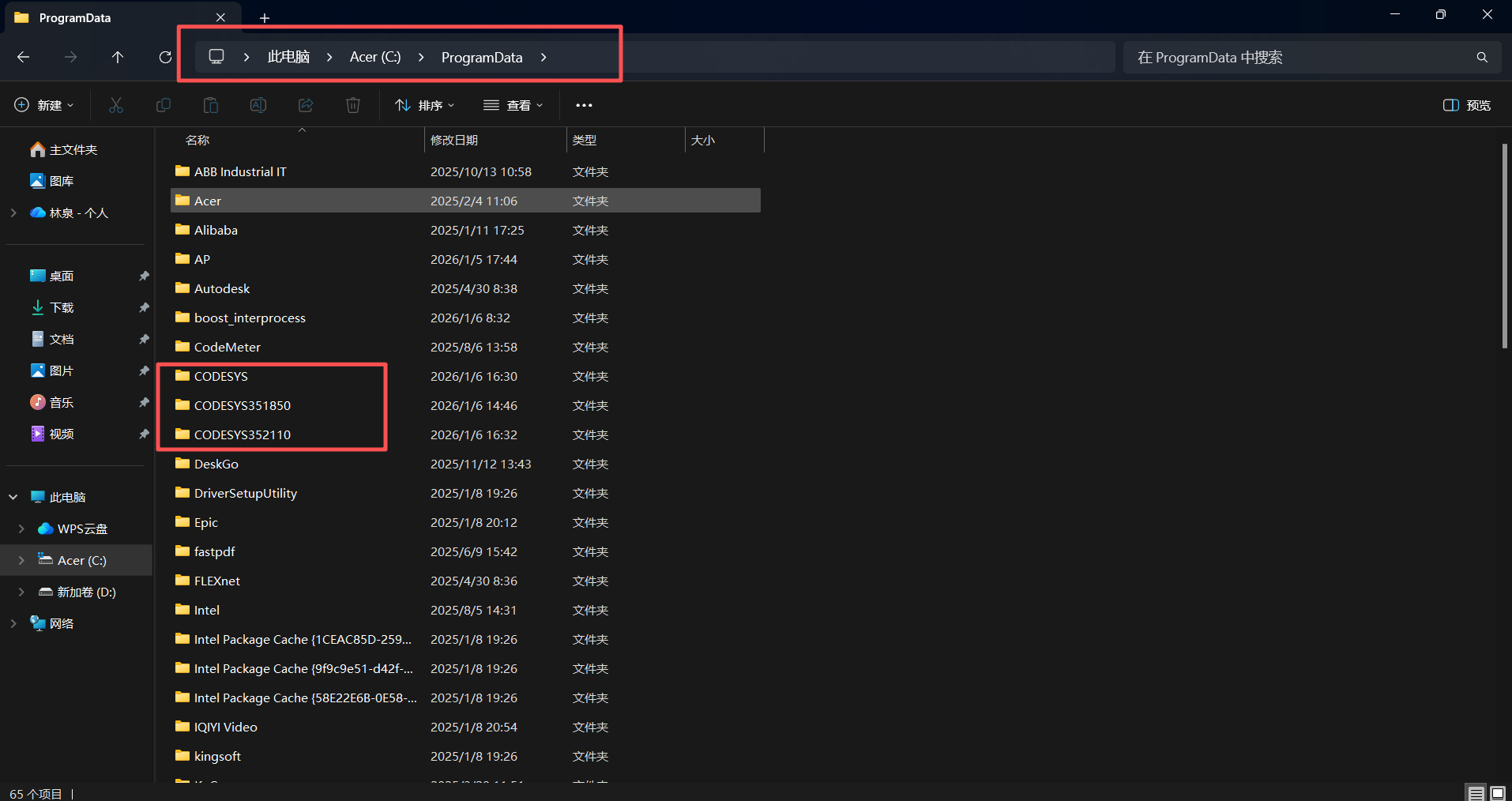Unpin 下载 using its pin icon

pyautogui.click(x=144, y=307)
